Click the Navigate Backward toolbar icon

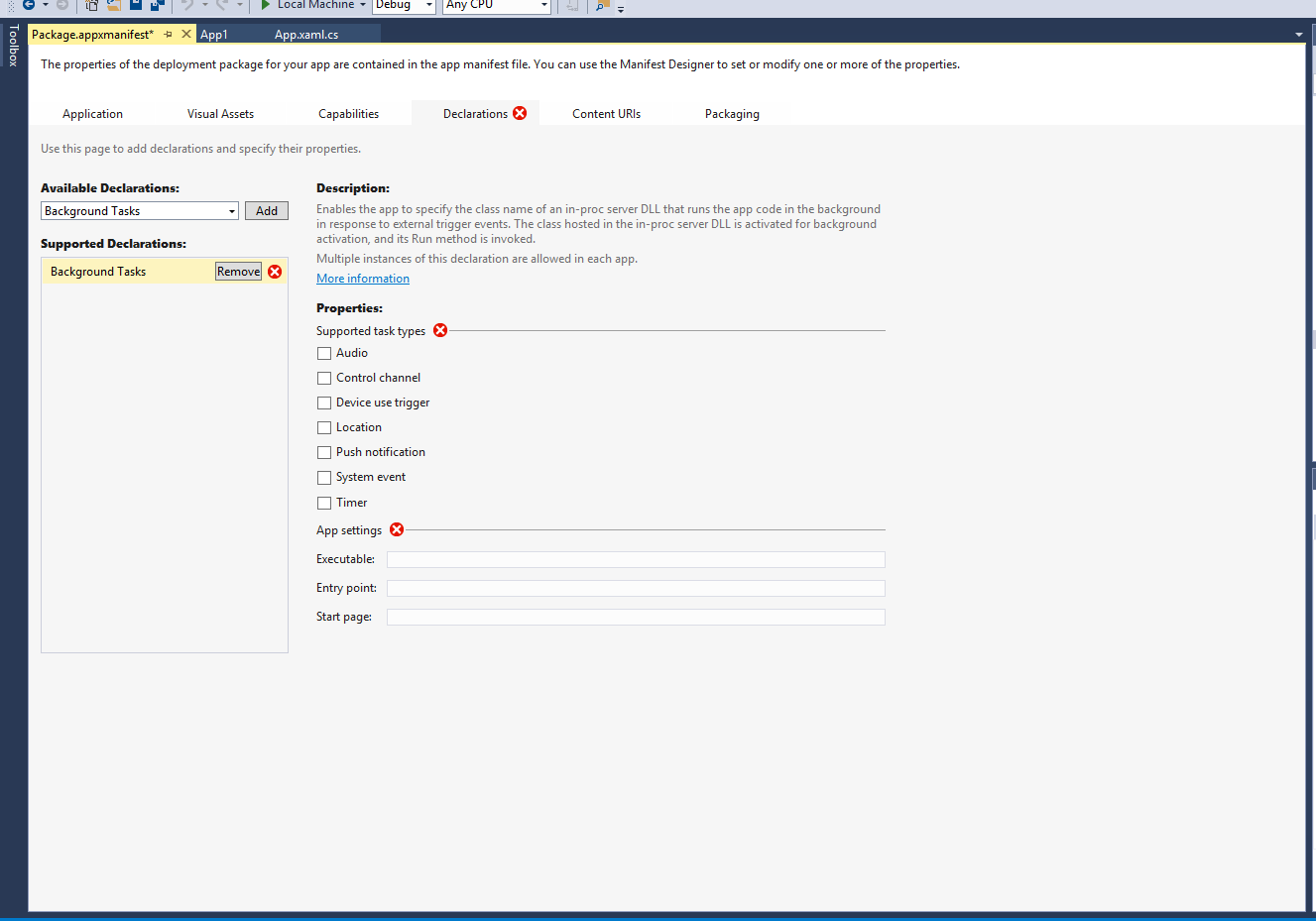(x=29, y=5)
